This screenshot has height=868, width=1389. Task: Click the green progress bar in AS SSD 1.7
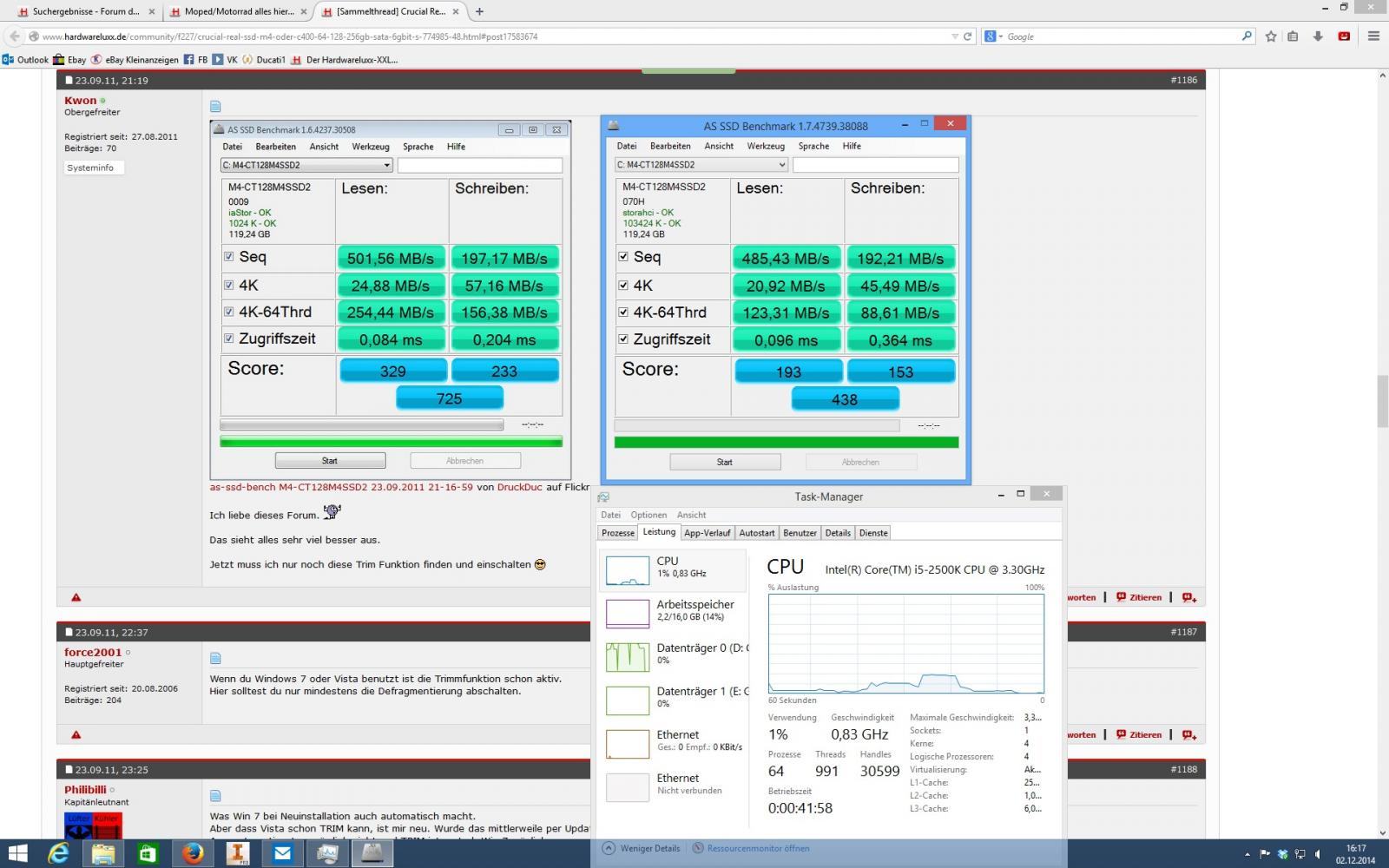787,442
